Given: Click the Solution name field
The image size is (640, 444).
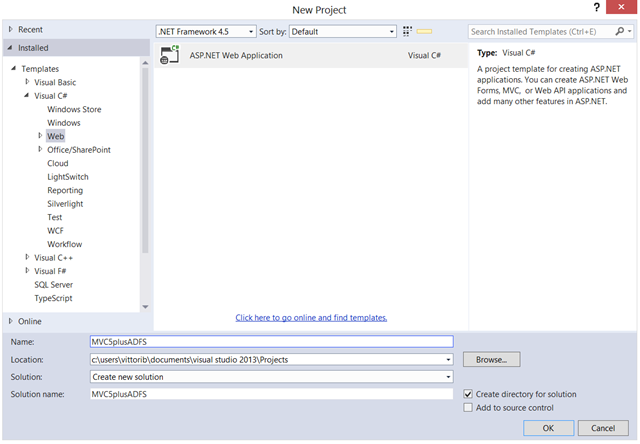Looking at the screenshot, I should (271, 394).
